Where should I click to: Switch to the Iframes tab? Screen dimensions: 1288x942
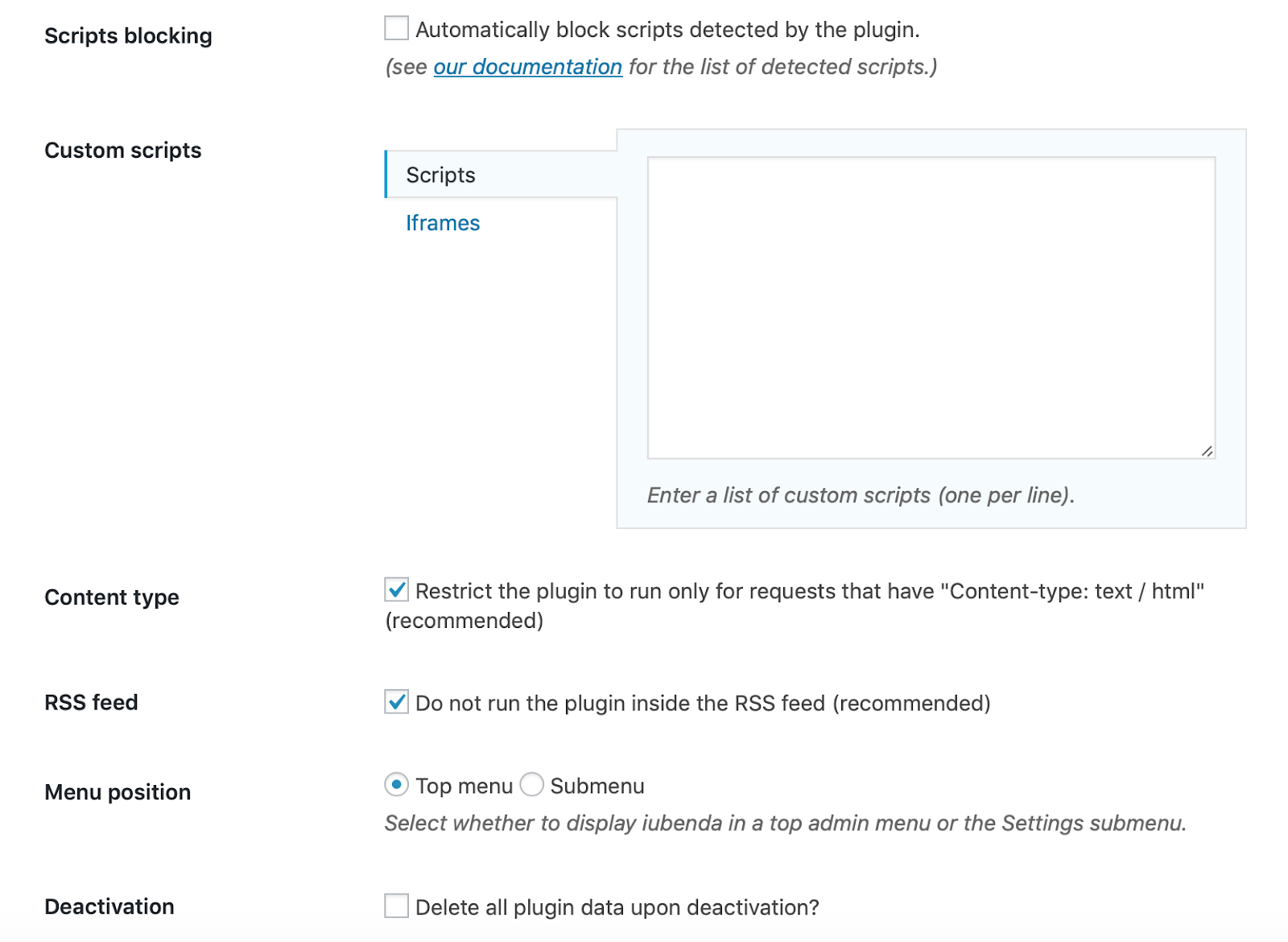point(443,222)
